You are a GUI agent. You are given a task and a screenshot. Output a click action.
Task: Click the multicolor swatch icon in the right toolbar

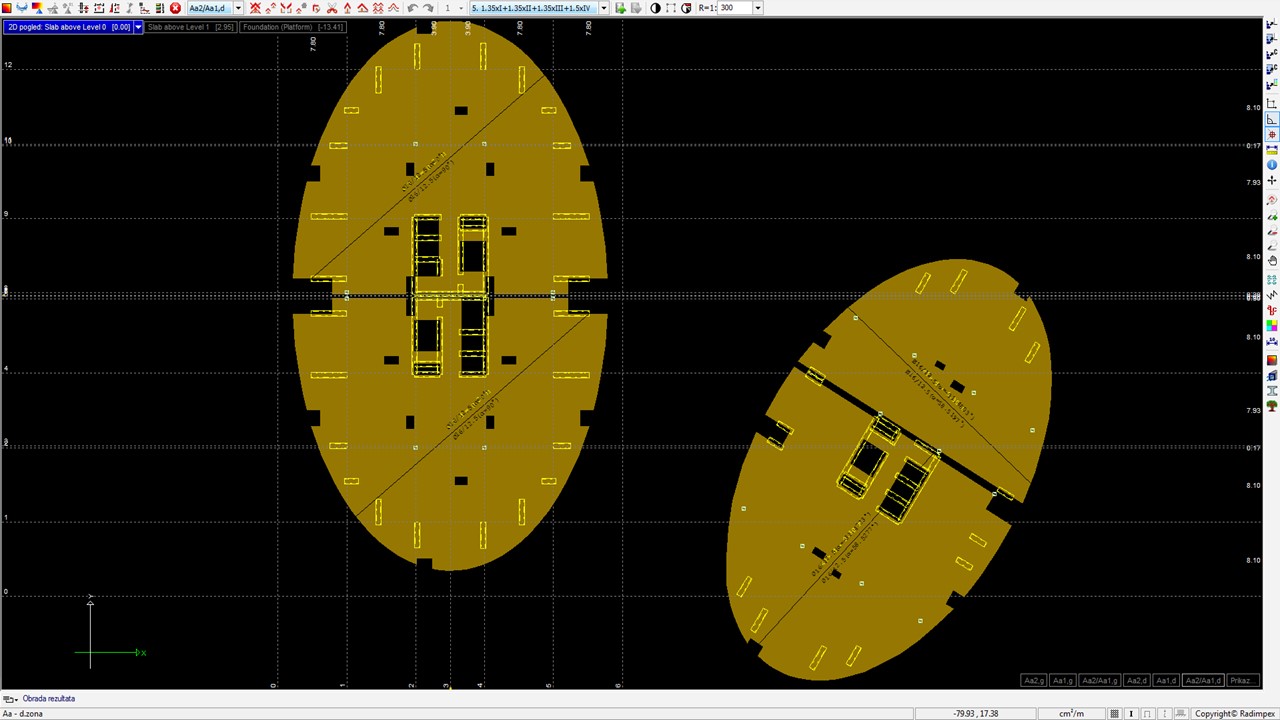point(1272,326)
